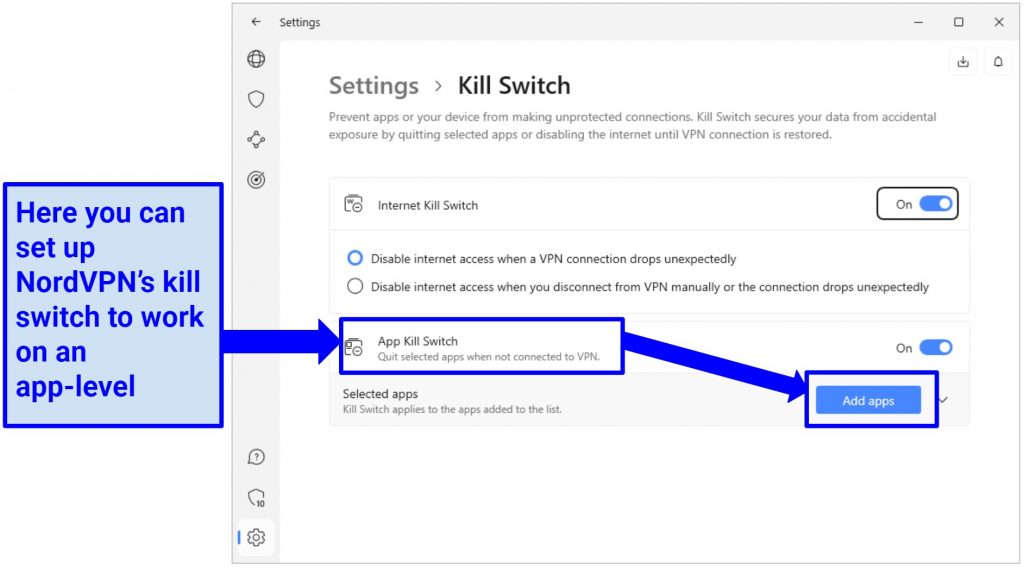Turn off the Internet Kill Switch toggle
Image resolution: width=1024 pixels, height=568 pixels.
pyautogui.click(x=935, y=204)
